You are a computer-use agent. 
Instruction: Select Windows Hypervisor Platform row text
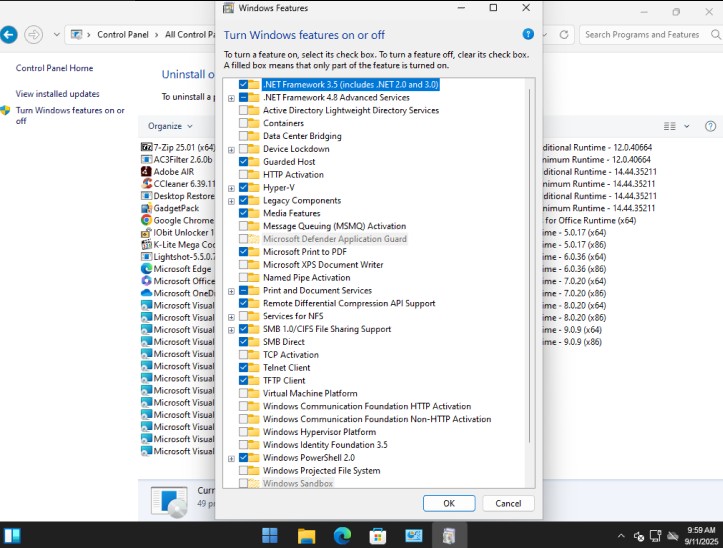[x=320, y=432]
